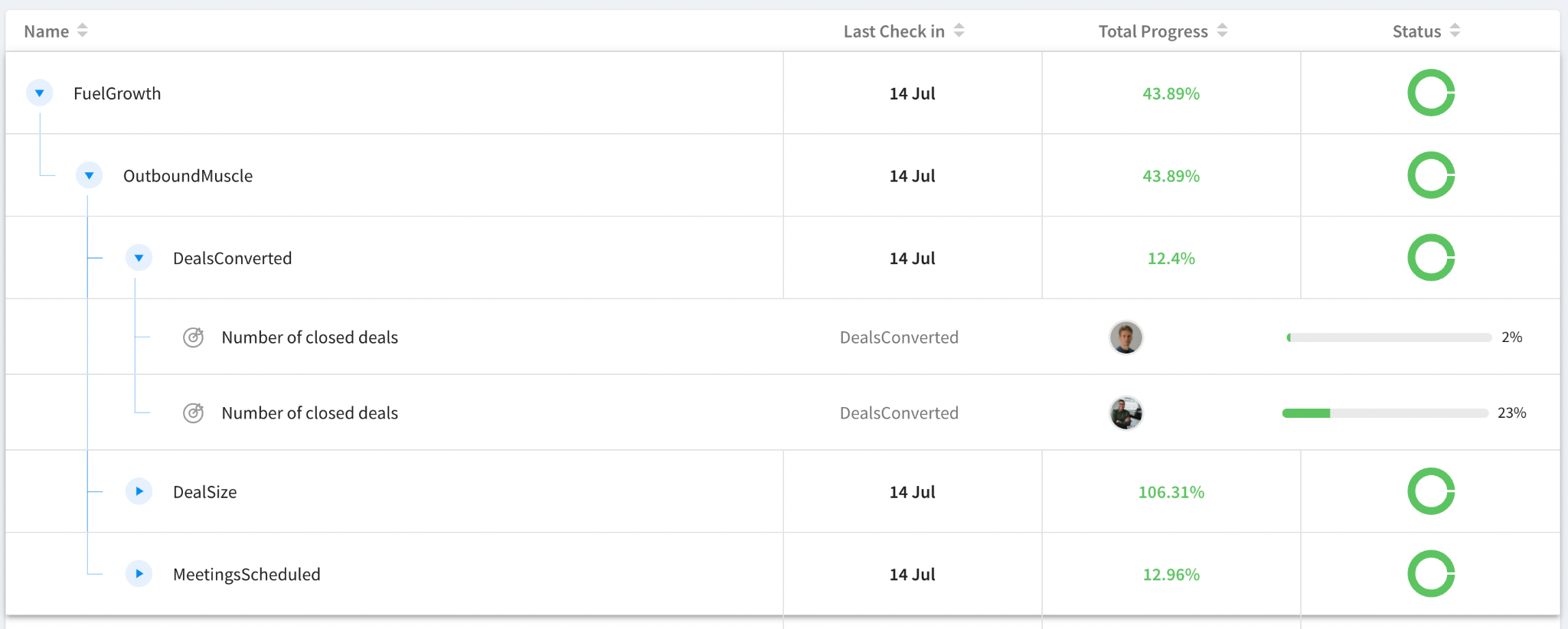The width and height of the screenshot is (1568, 629).
Task: Expand the DealSize objective
Action: (x=139, y=491)
